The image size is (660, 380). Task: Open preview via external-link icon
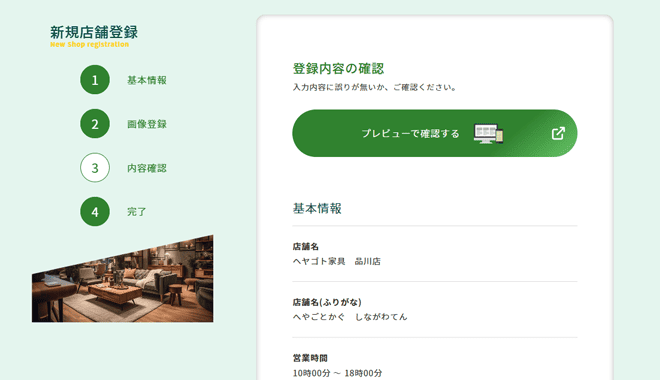point(558,133)
